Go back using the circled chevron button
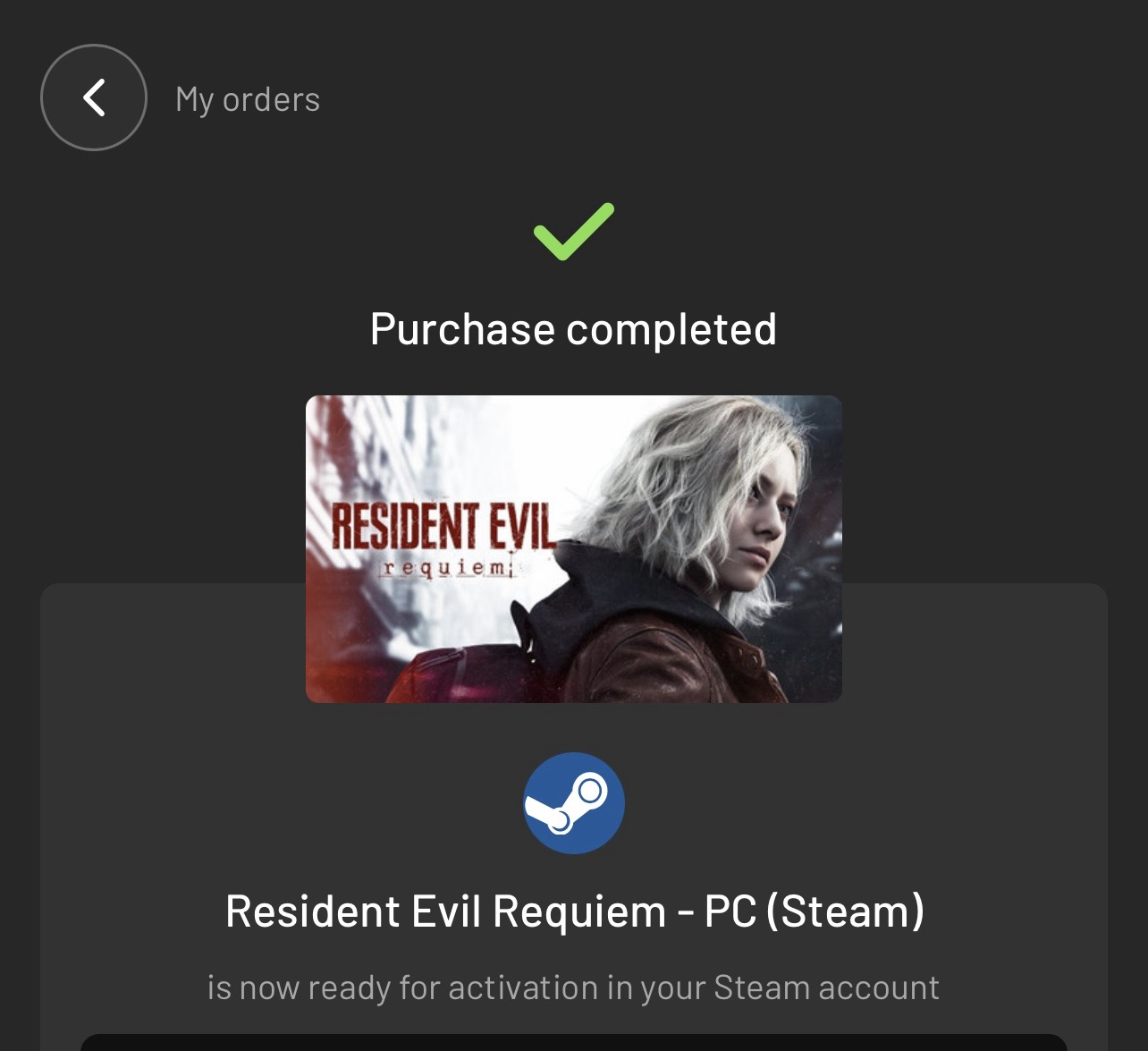1148x1051 pixels. point(94,97)
